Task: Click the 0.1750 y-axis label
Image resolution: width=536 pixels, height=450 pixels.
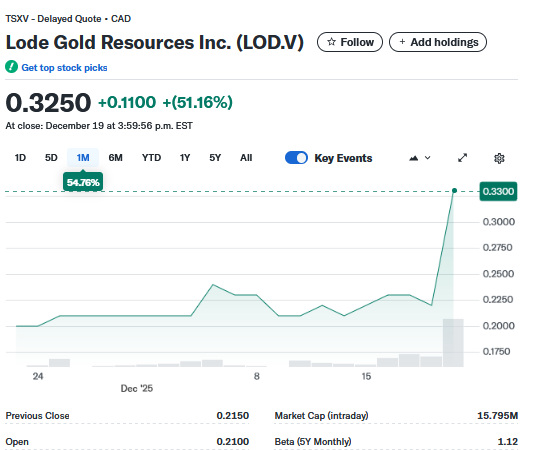Action: (496, 352)
